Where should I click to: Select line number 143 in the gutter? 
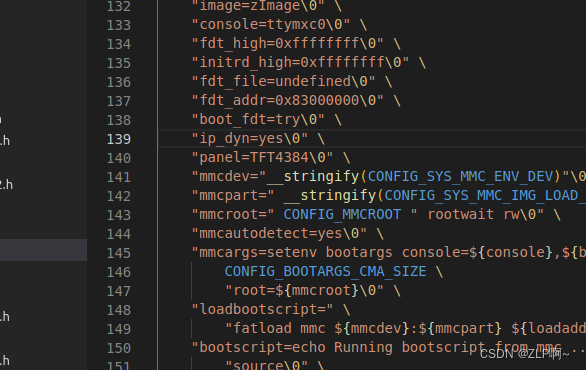[x=119, y=215]
